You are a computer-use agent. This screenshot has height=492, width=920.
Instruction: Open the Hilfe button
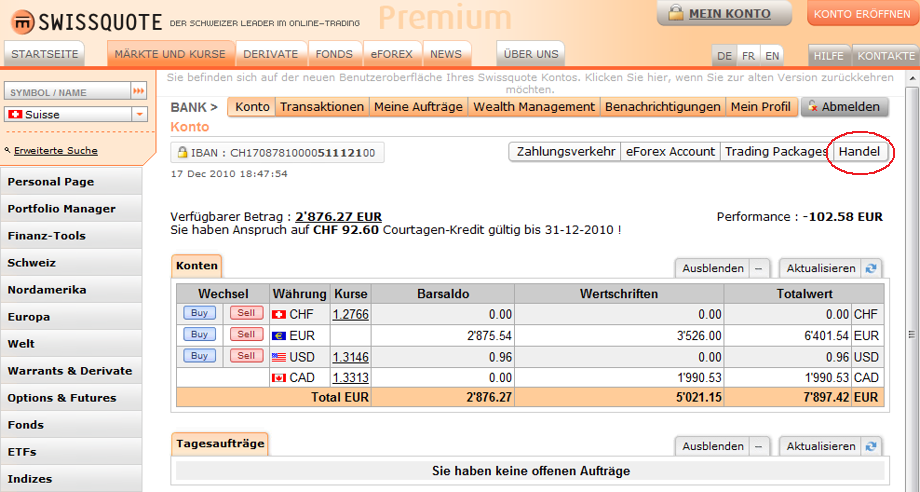pos(828,56)
